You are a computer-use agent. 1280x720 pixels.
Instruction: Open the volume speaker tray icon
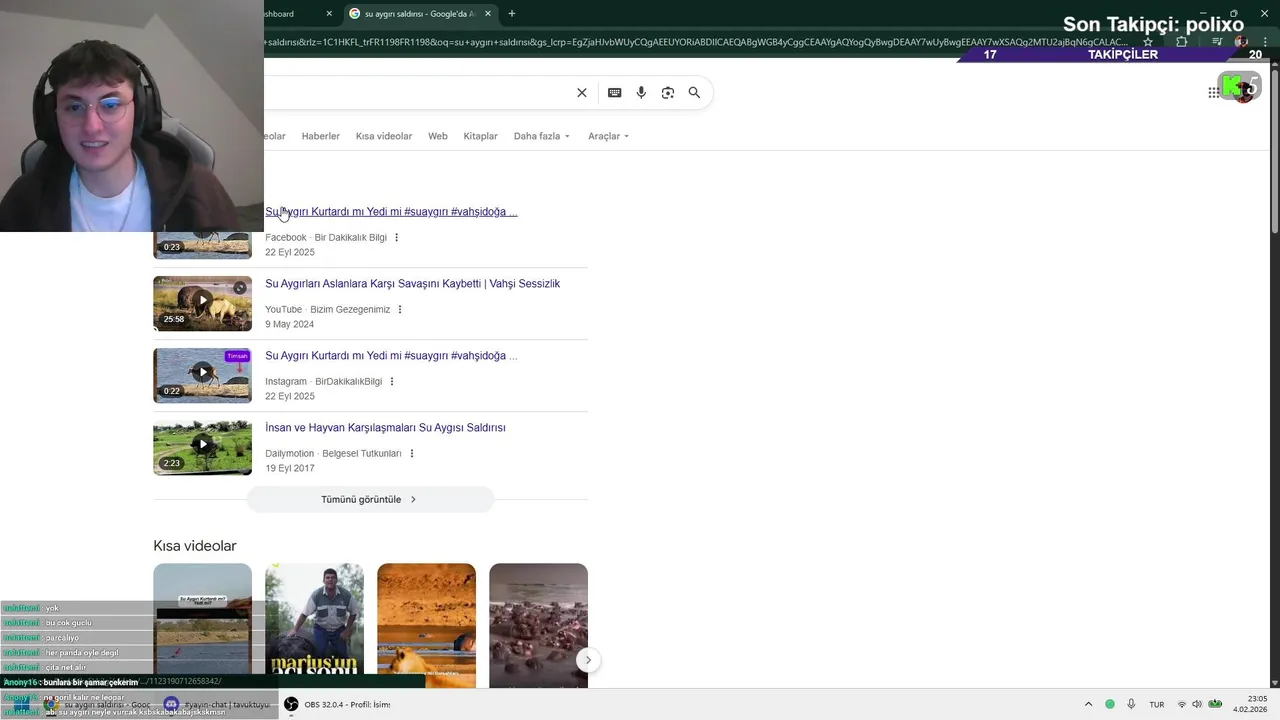point(1197,704)
